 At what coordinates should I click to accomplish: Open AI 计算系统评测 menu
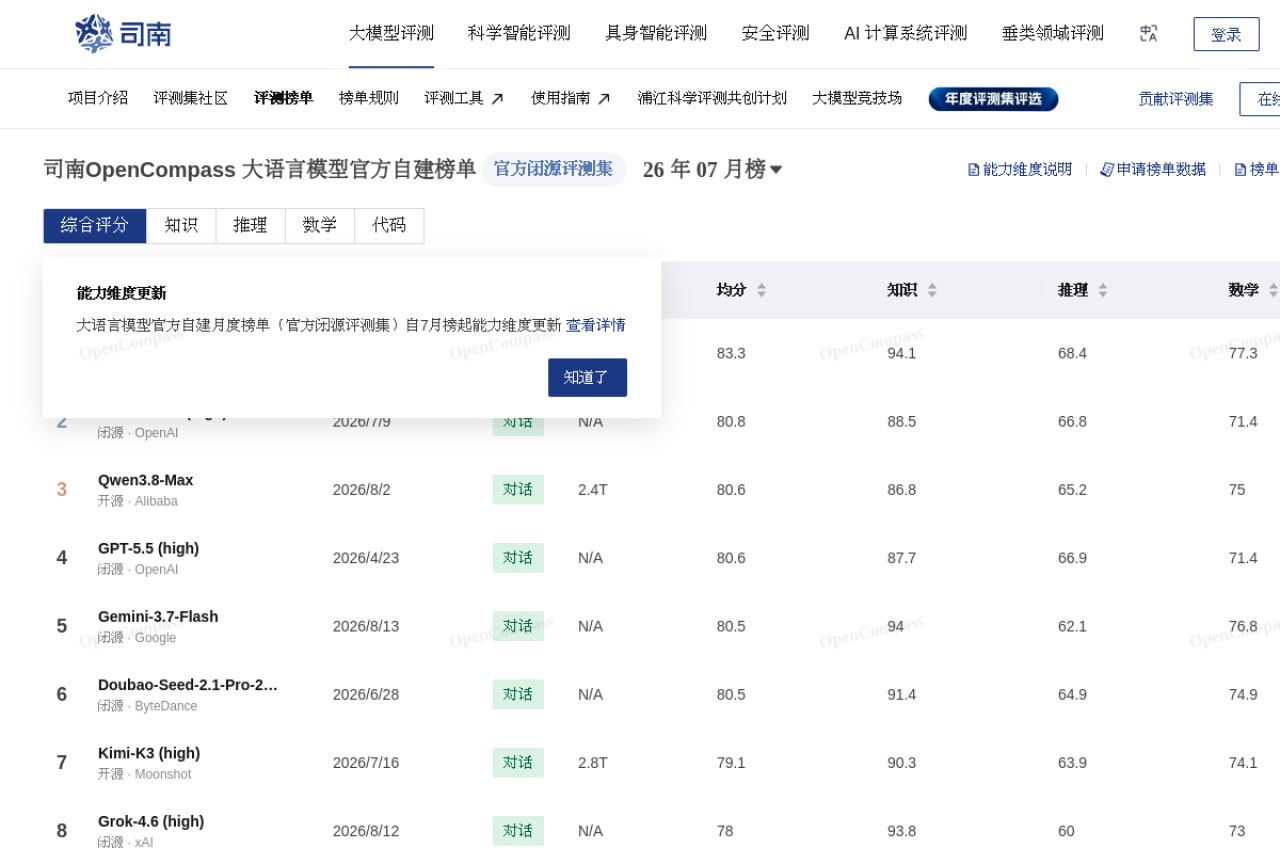[x=906, y=34]
